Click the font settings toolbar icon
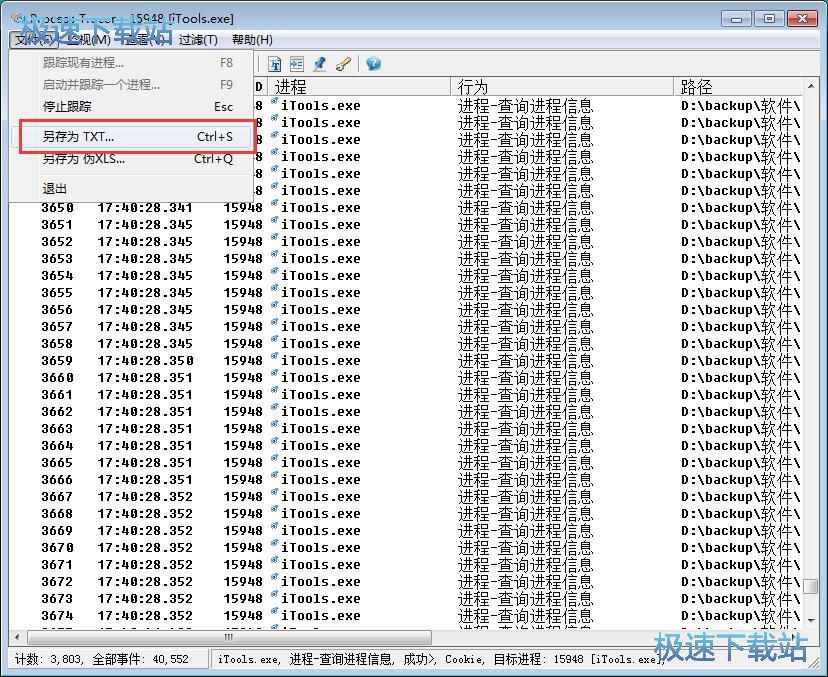 point(275,64)
